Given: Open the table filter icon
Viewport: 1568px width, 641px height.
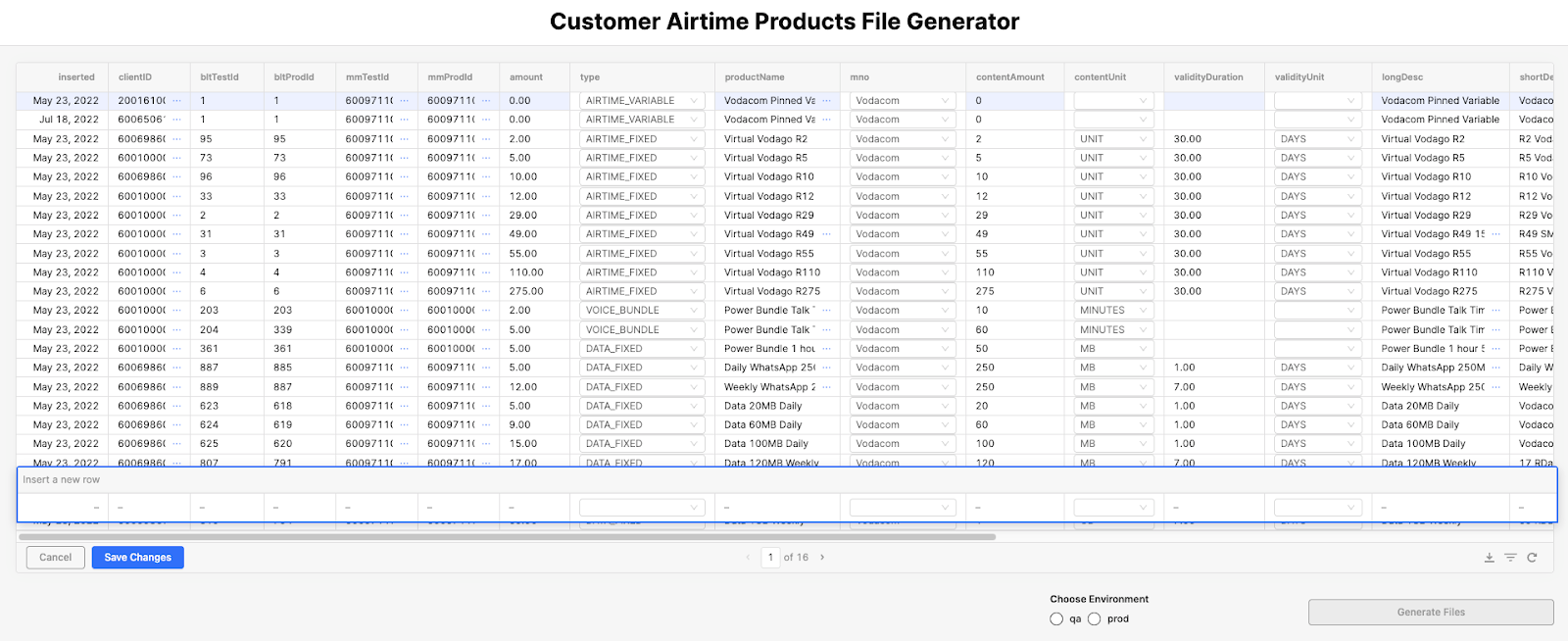Looking at the screenshot, I should click(x=1510, y=558).
